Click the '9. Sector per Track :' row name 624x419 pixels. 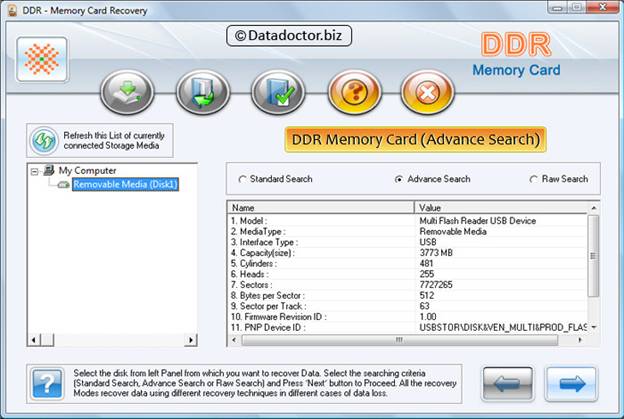pyautogui.click(x=269, y=306)
